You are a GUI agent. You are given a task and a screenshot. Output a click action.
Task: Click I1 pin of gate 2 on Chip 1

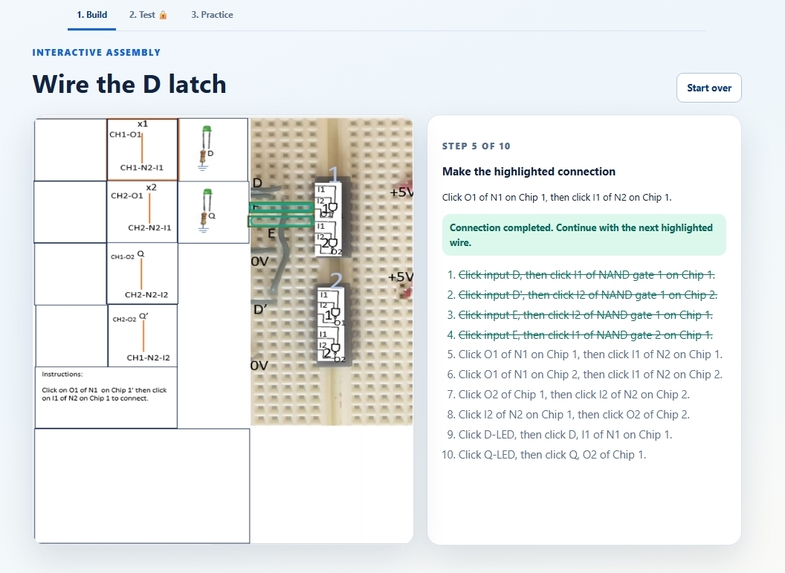(x=321, y=226)
